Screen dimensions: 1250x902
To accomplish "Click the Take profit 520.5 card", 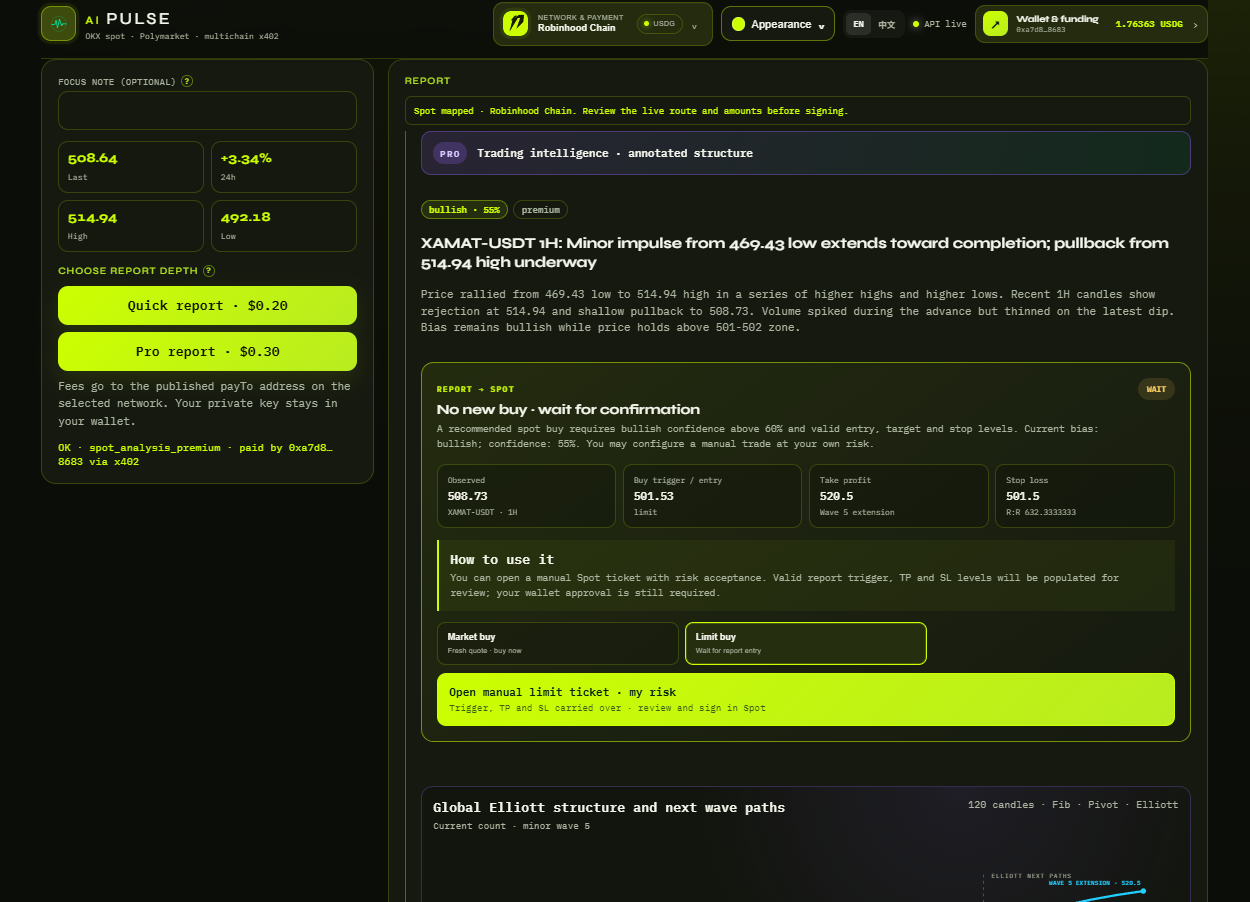I will point(898,496).
